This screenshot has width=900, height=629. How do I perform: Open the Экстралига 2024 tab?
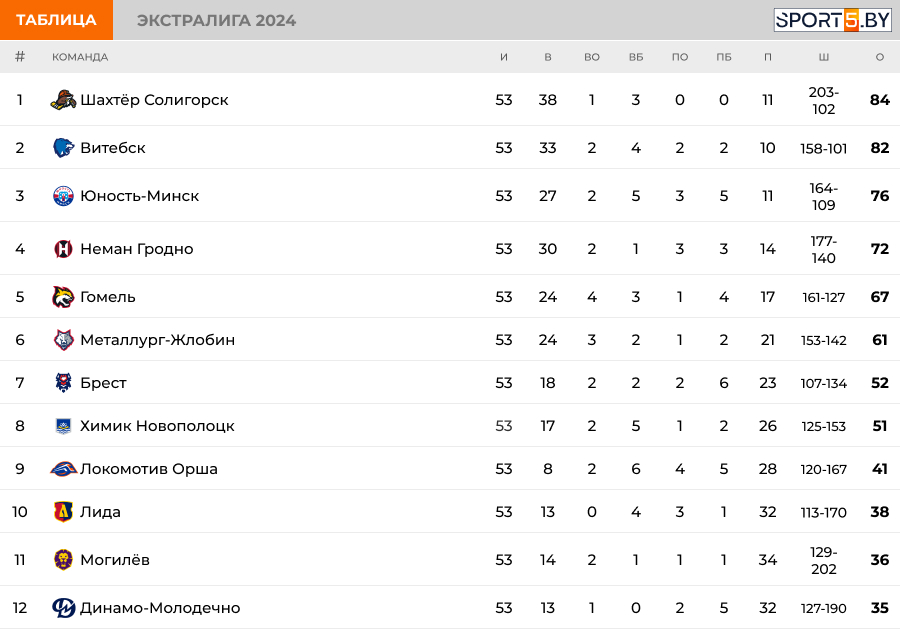(216, 20)
